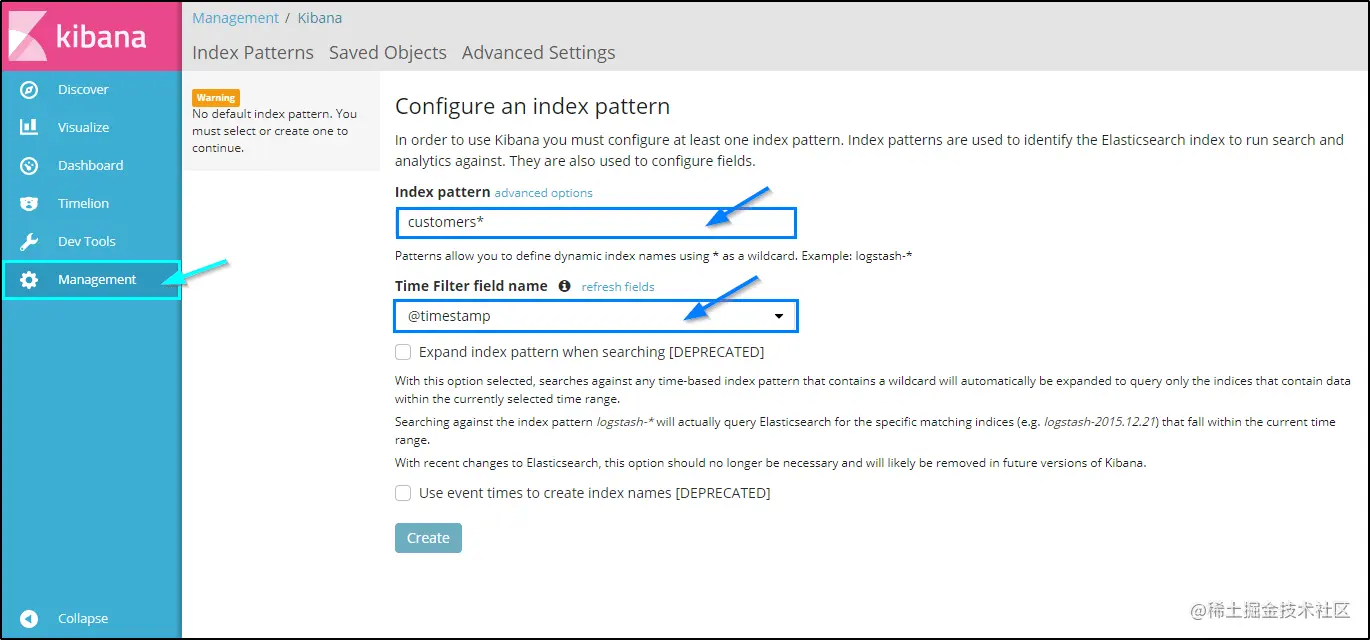
Task: Click the Timelion mask icon
Action: click(x=29, y=204)
